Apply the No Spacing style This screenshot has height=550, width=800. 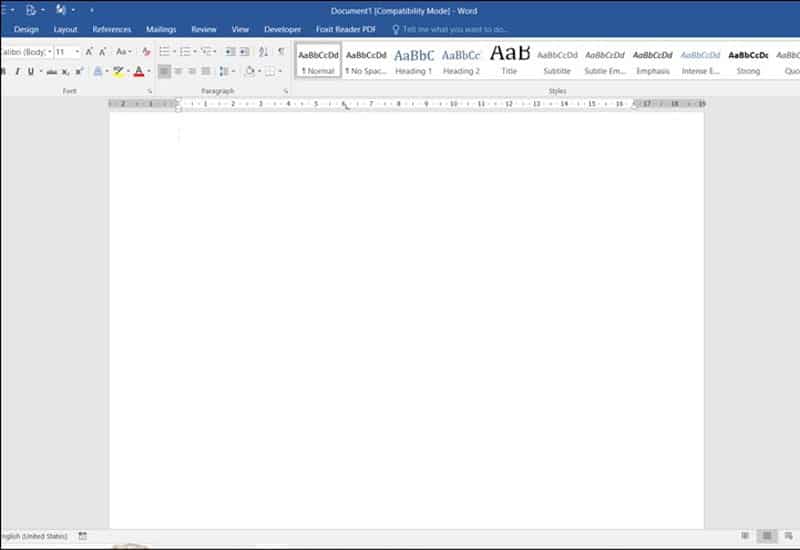click(366, 61)
